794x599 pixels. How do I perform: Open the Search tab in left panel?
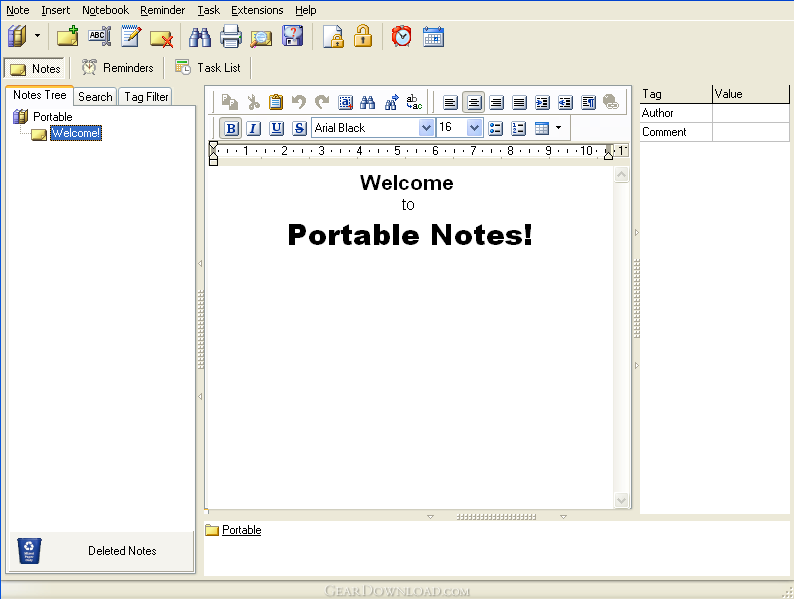(x=95, y=97)
